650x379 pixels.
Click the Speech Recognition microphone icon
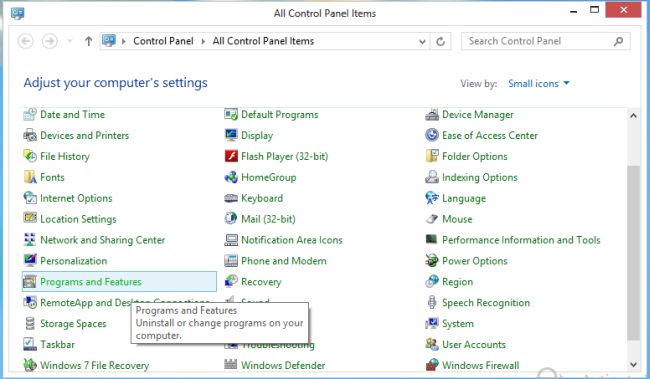point(432,302)
